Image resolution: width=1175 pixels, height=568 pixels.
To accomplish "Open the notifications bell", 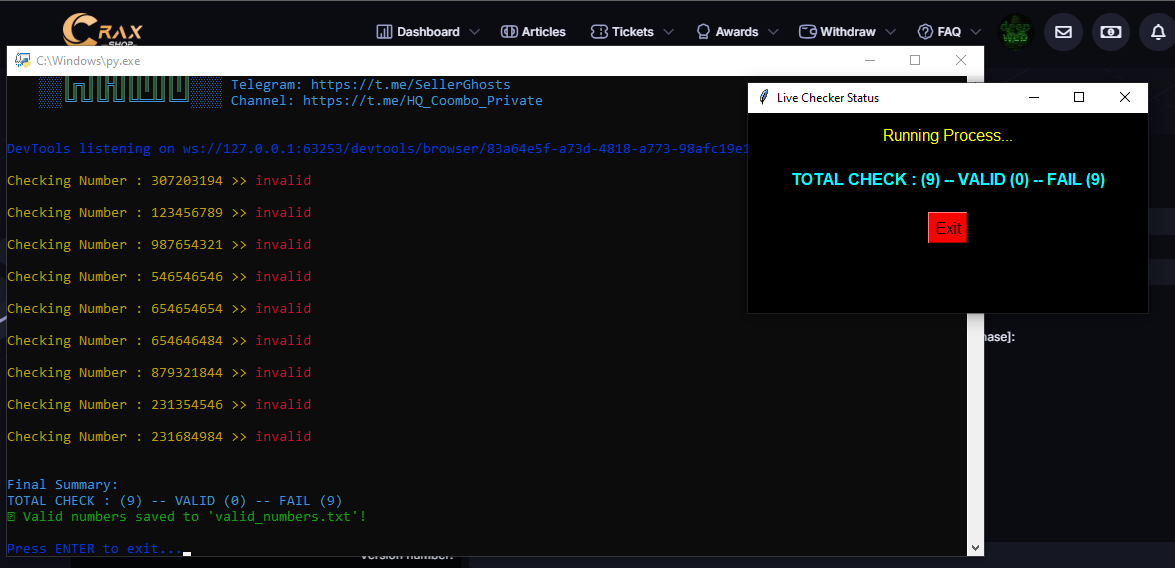I will pos(1158,32).
